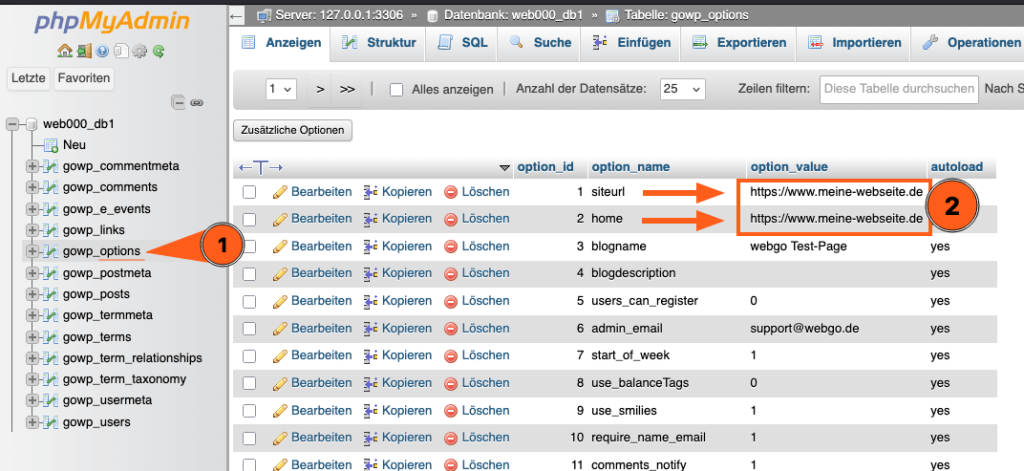Open the page number dropdown
Image resolution: width=1024 pixels, height=471 pixels.
click(281, 89)
